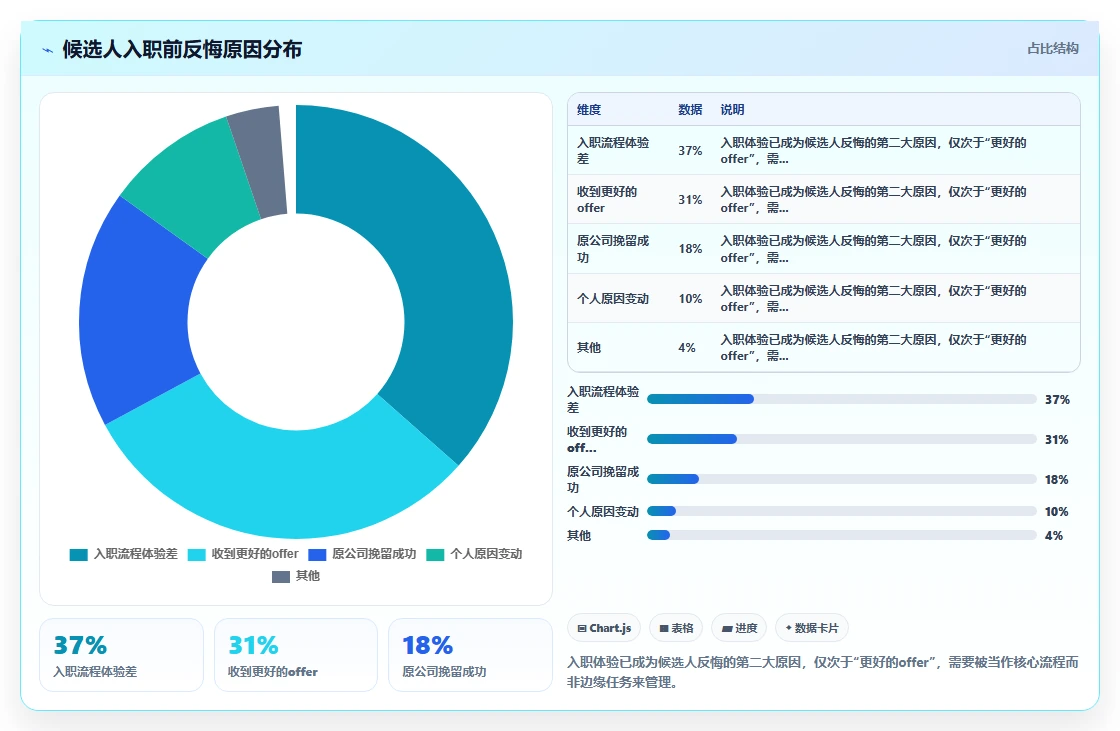
Task: Toggle 其他 legend swatch
Action: [x=281, y=577]
